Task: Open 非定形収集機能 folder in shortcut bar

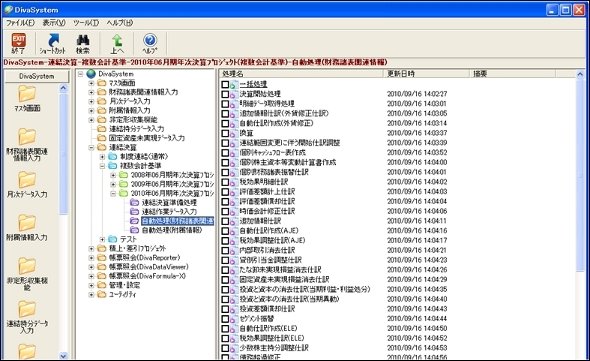Action: click(27, 266)
